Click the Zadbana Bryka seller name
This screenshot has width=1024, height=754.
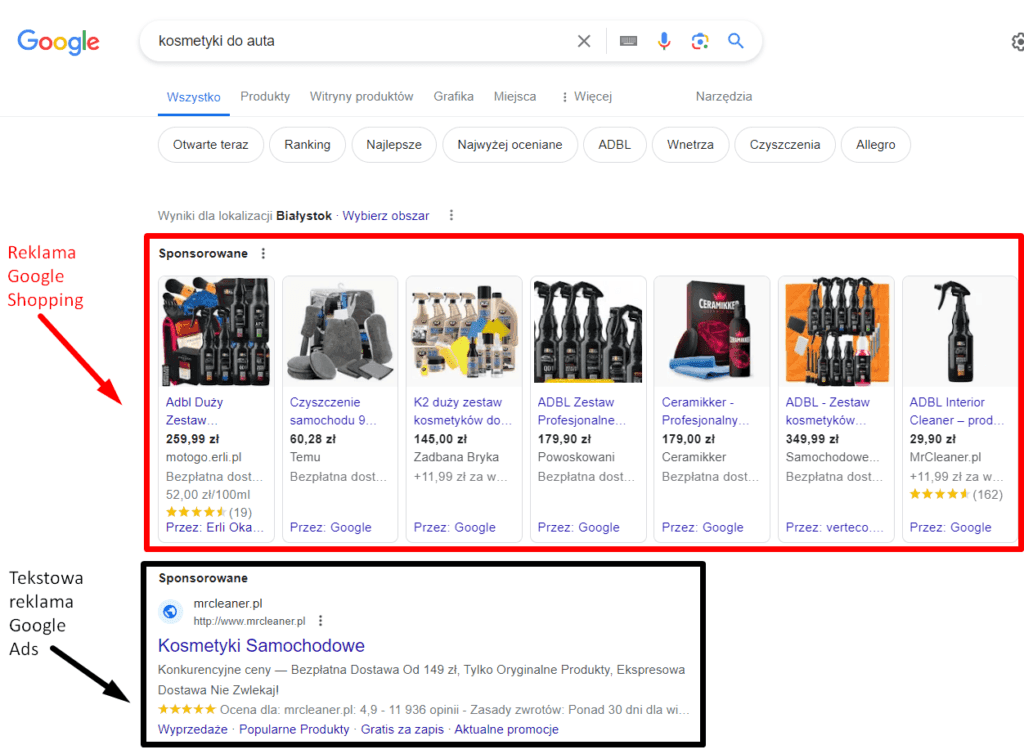pos(456,458)
